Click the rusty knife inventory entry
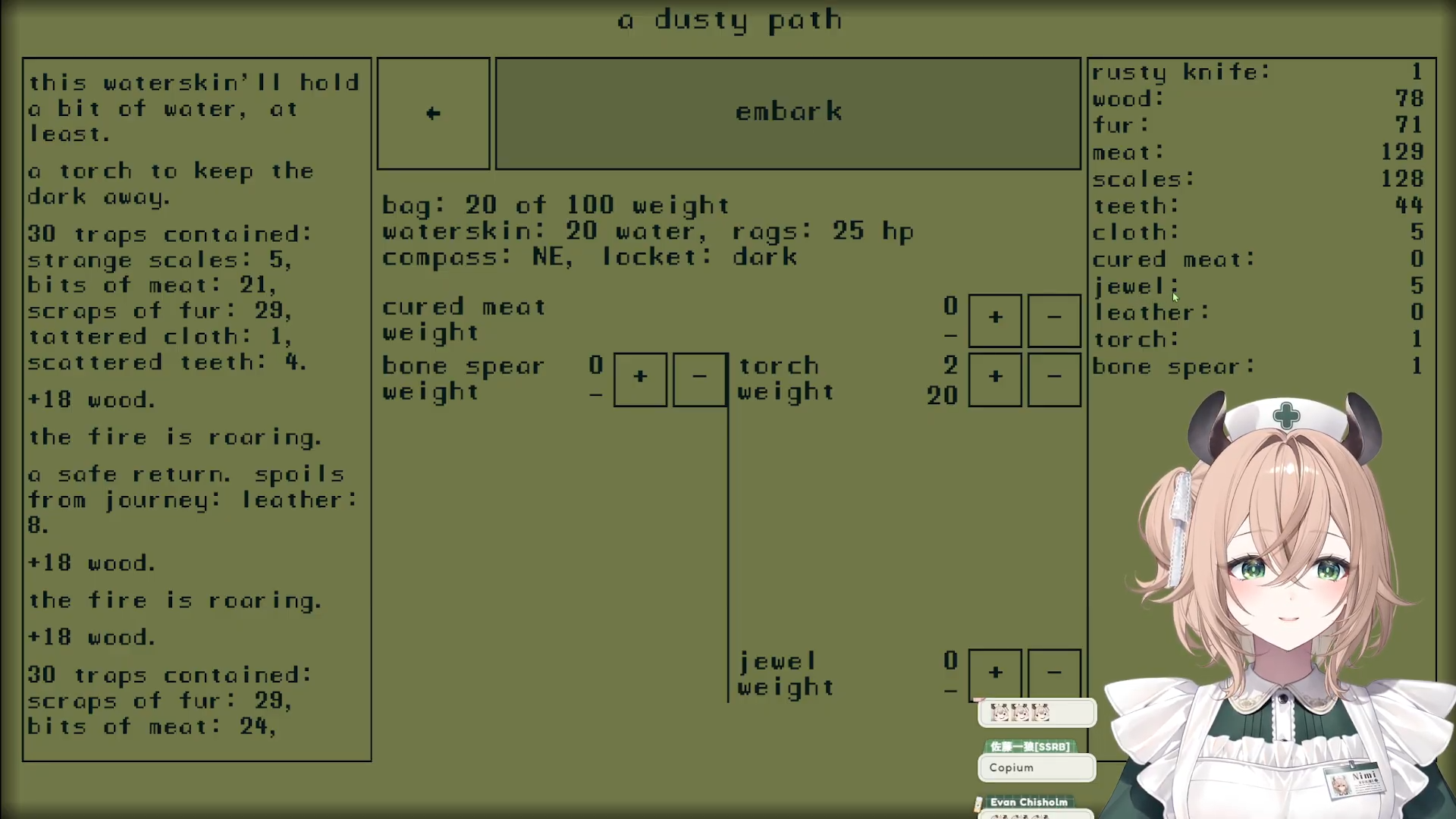Viewport: 1456px width, 819px height. (x=1180, y=73)
